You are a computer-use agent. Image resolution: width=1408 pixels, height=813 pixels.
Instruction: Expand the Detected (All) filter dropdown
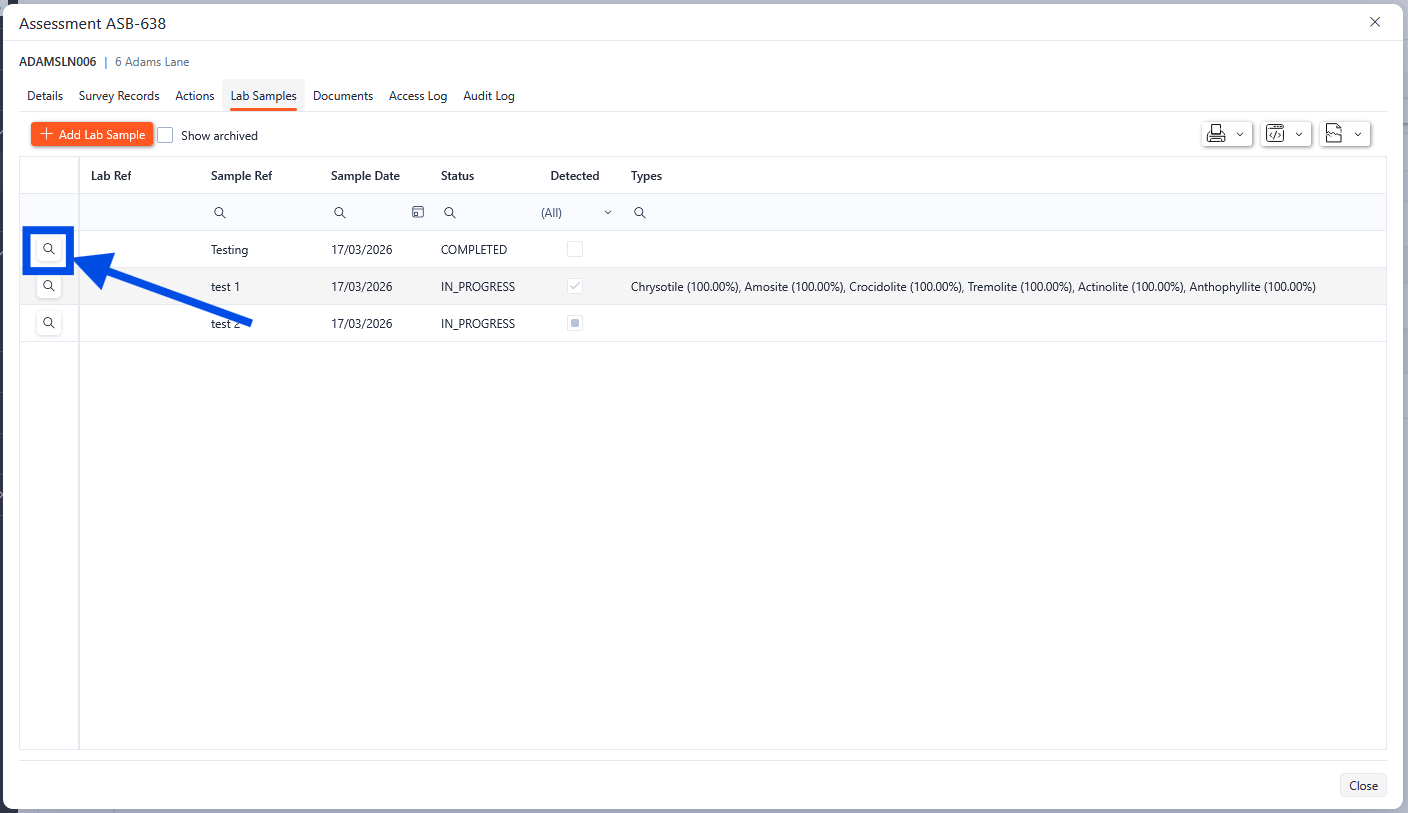(x=607, y=213)
